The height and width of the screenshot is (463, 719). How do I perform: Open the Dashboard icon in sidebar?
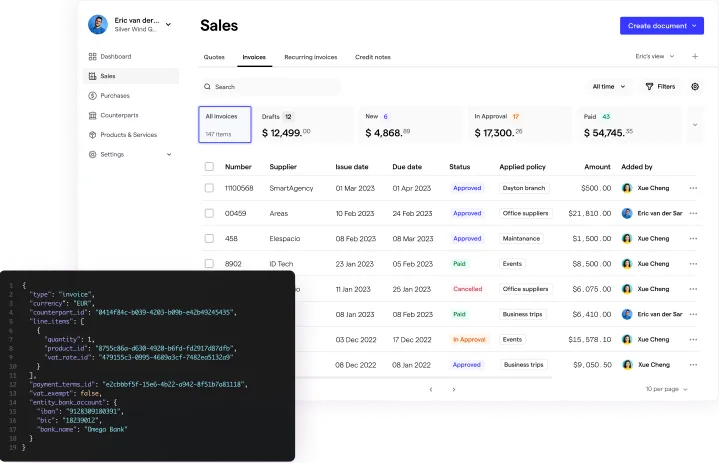point(92,56)
